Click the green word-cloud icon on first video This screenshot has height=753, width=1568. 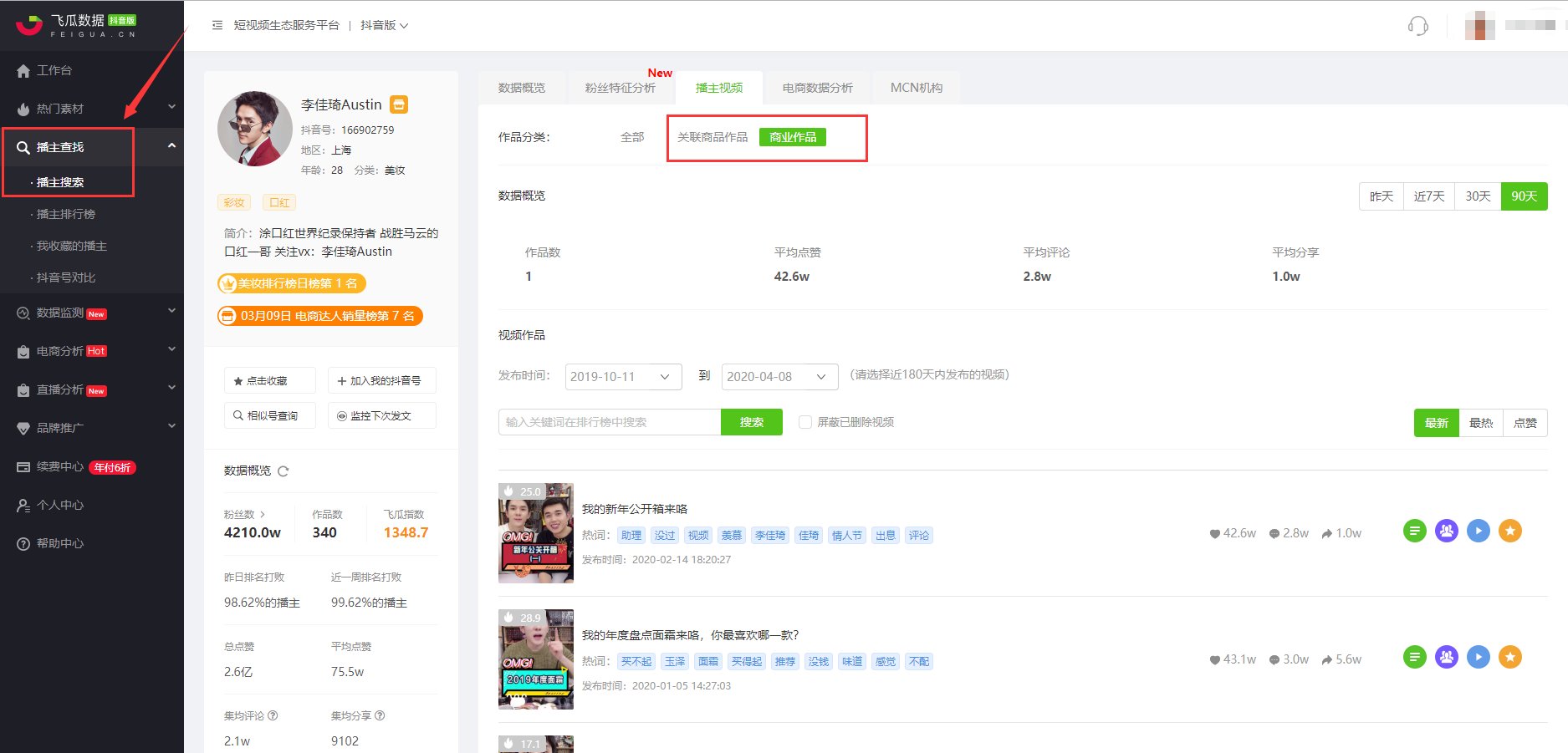click(1414, 531)
